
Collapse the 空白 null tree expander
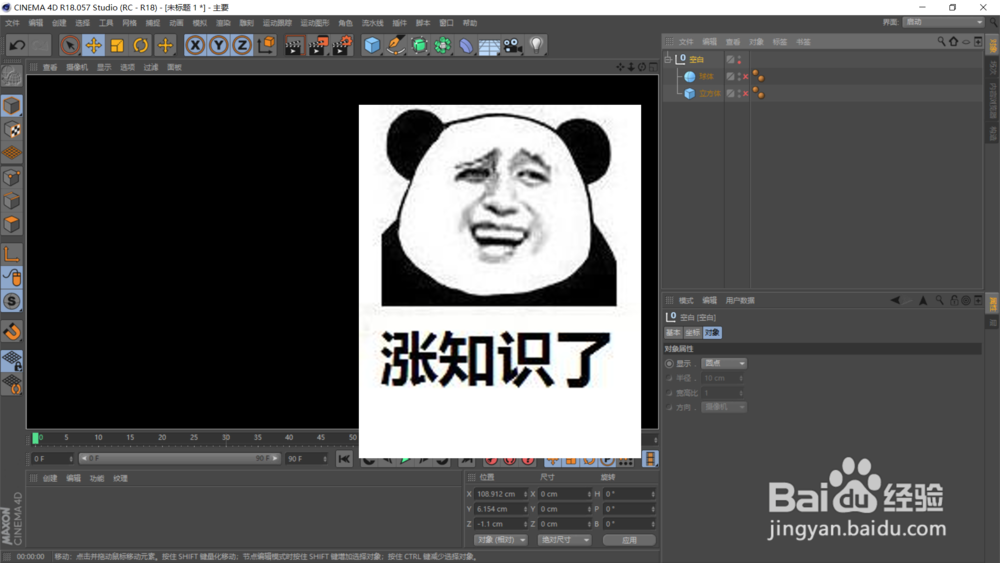[668, 59]
